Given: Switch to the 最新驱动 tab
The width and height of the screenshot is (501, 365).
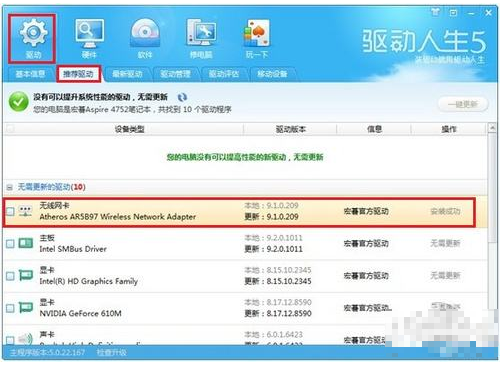Looking at the screenshot, I should point(127,74).
